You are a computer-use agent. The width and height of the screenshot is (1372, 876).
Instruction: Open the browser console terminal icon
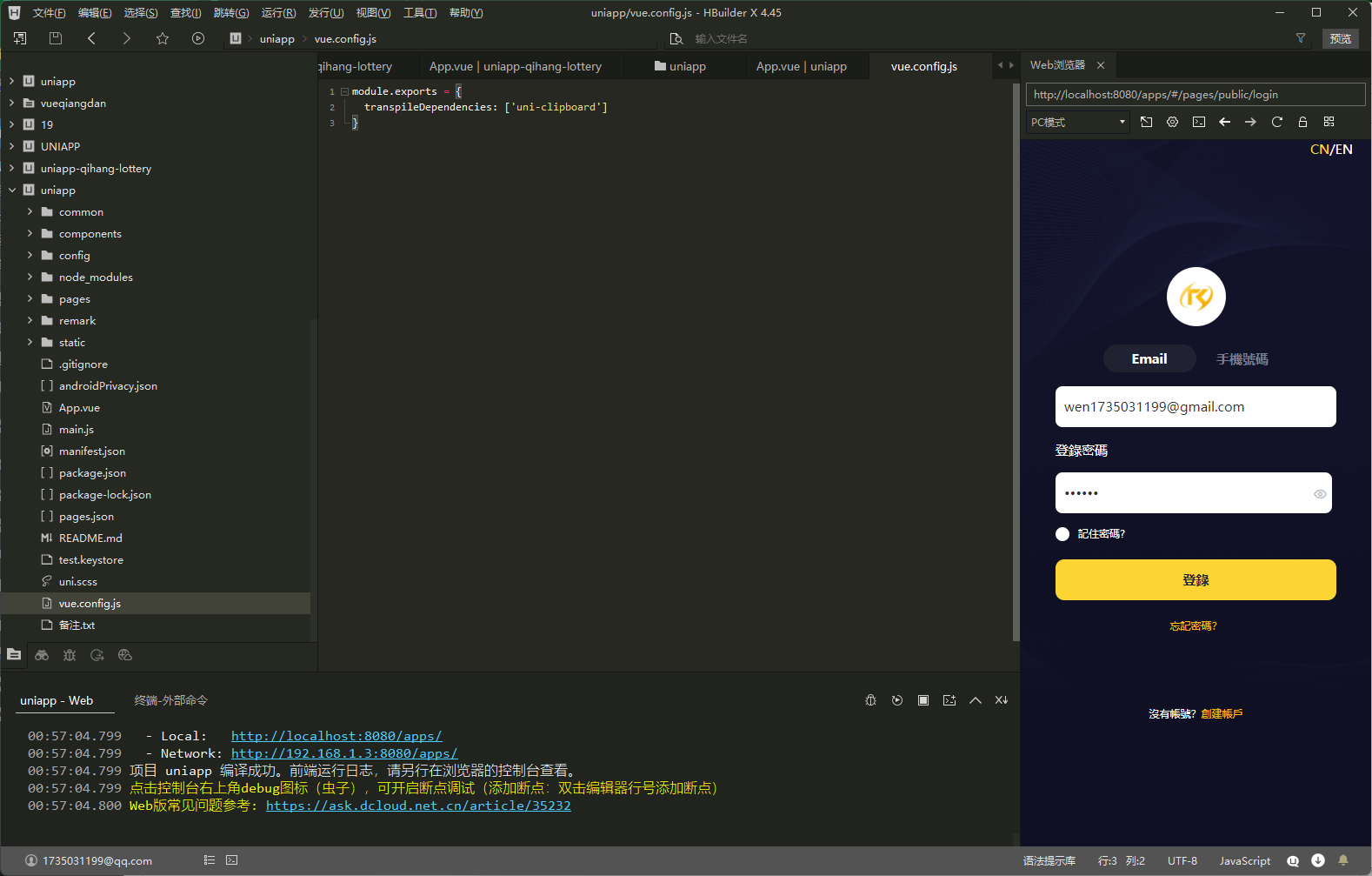tap(1199, 122)
